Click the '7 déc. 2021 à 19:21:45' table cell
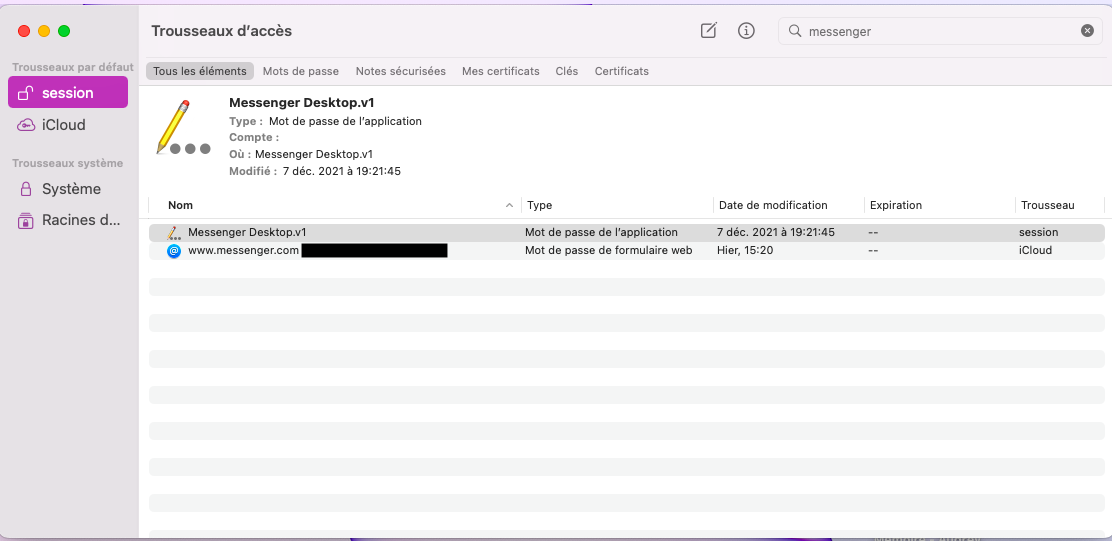Viewport: 1112px width, 541px height. (776, 233)
